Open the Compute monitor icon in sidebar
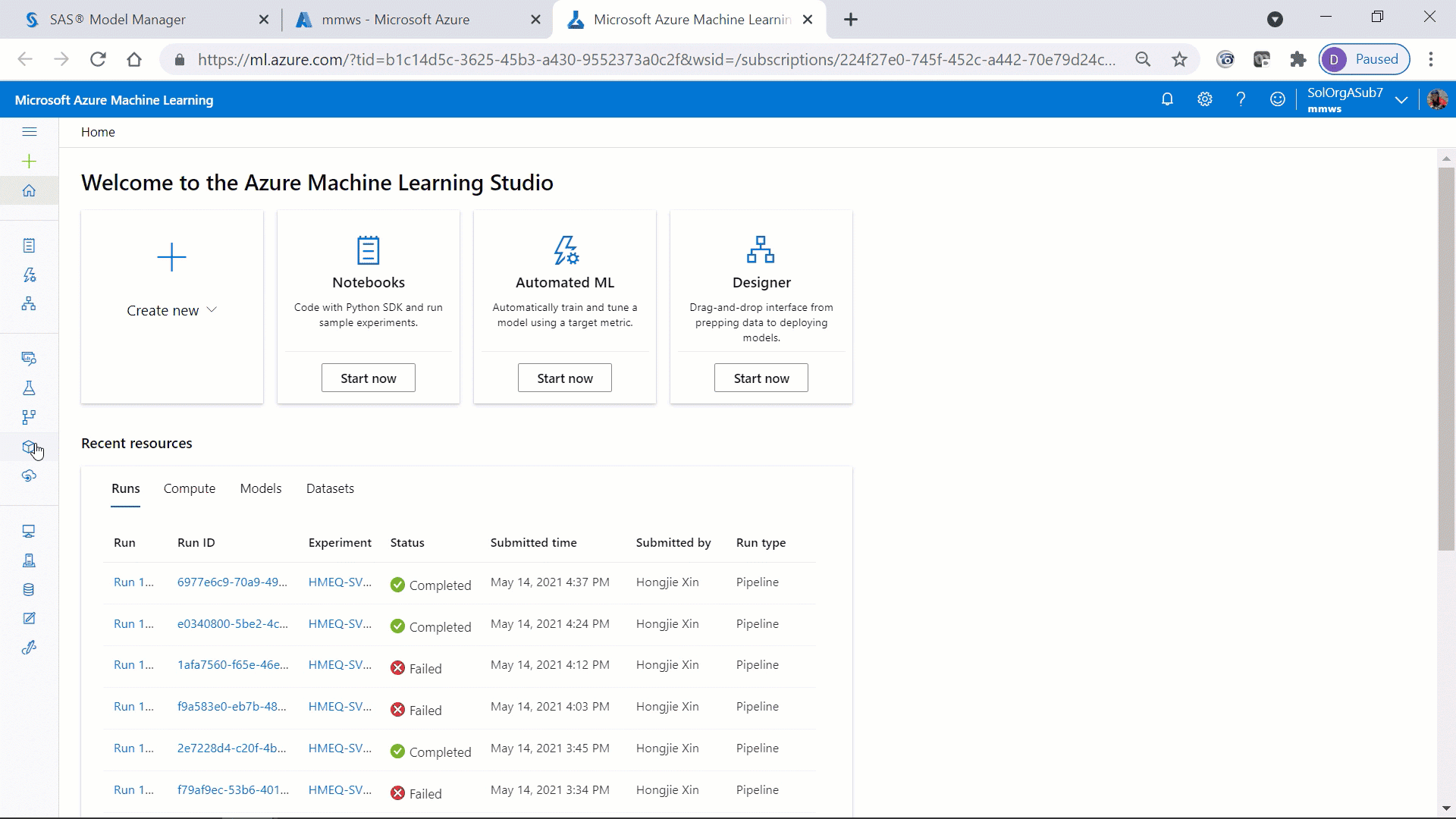 click(x=29, y=531)
